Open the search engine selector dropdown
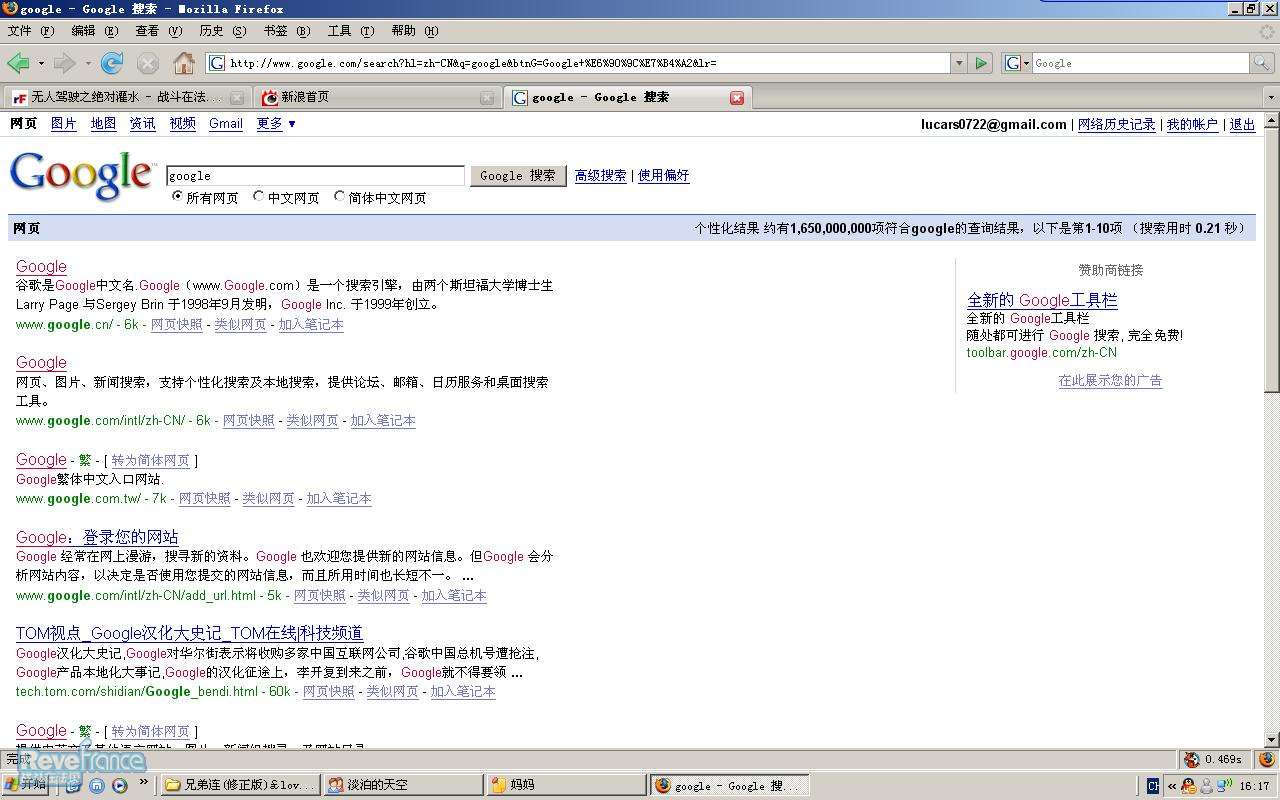Image resolution: width=1280 pixels, height=800 pixels. pos(1017,63)
